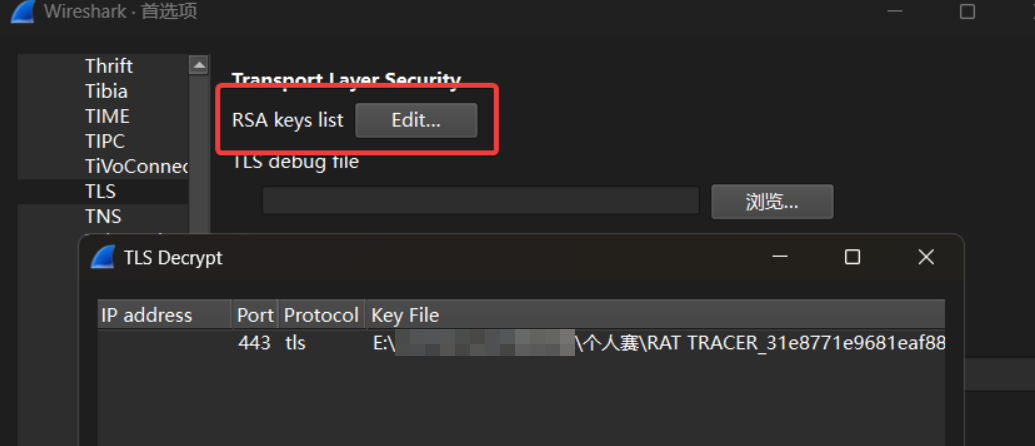Choose TIPC from the protocol list

(105, 141)
